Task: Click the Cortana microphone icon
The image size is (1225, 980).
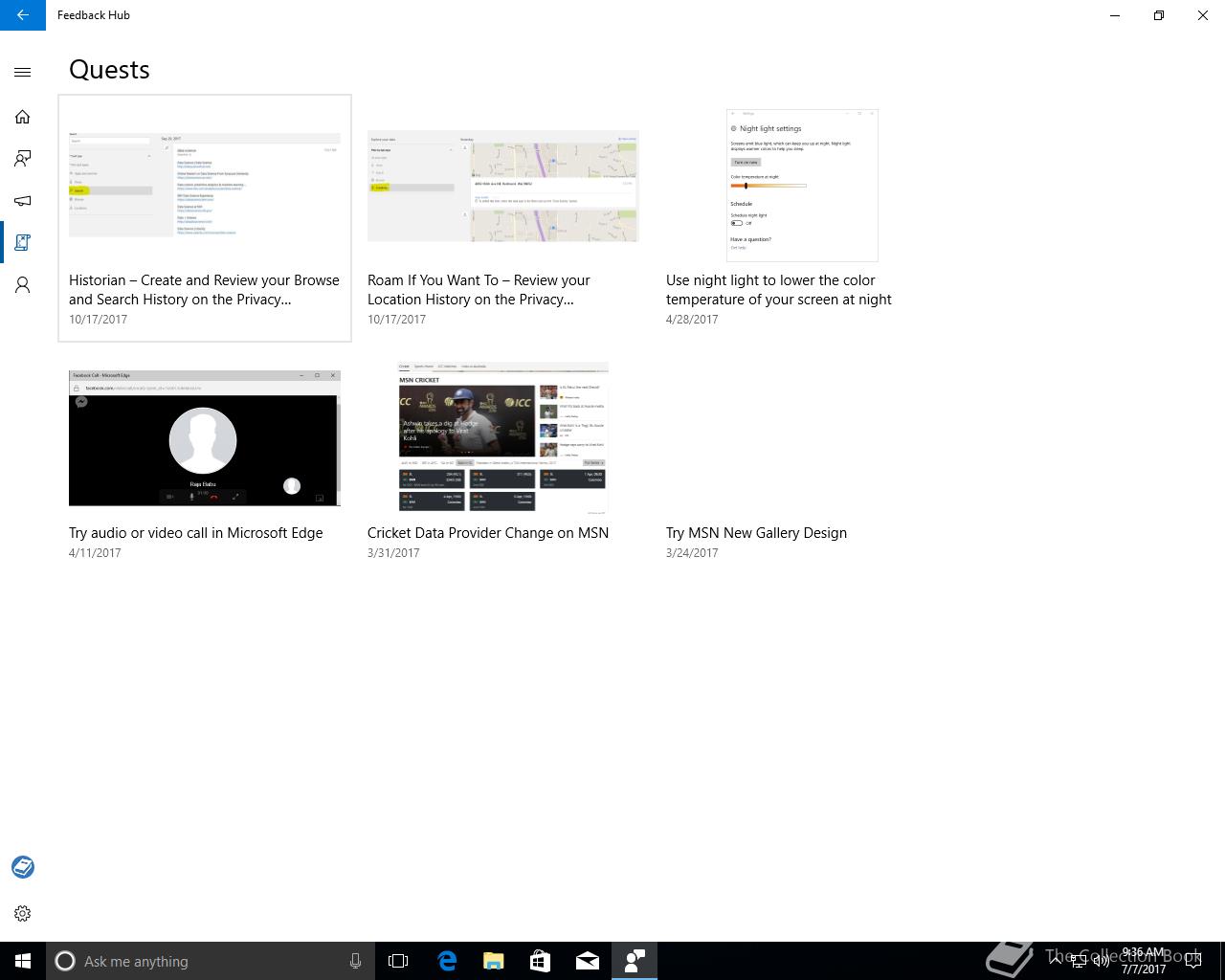Action: [x=355, y=961]
